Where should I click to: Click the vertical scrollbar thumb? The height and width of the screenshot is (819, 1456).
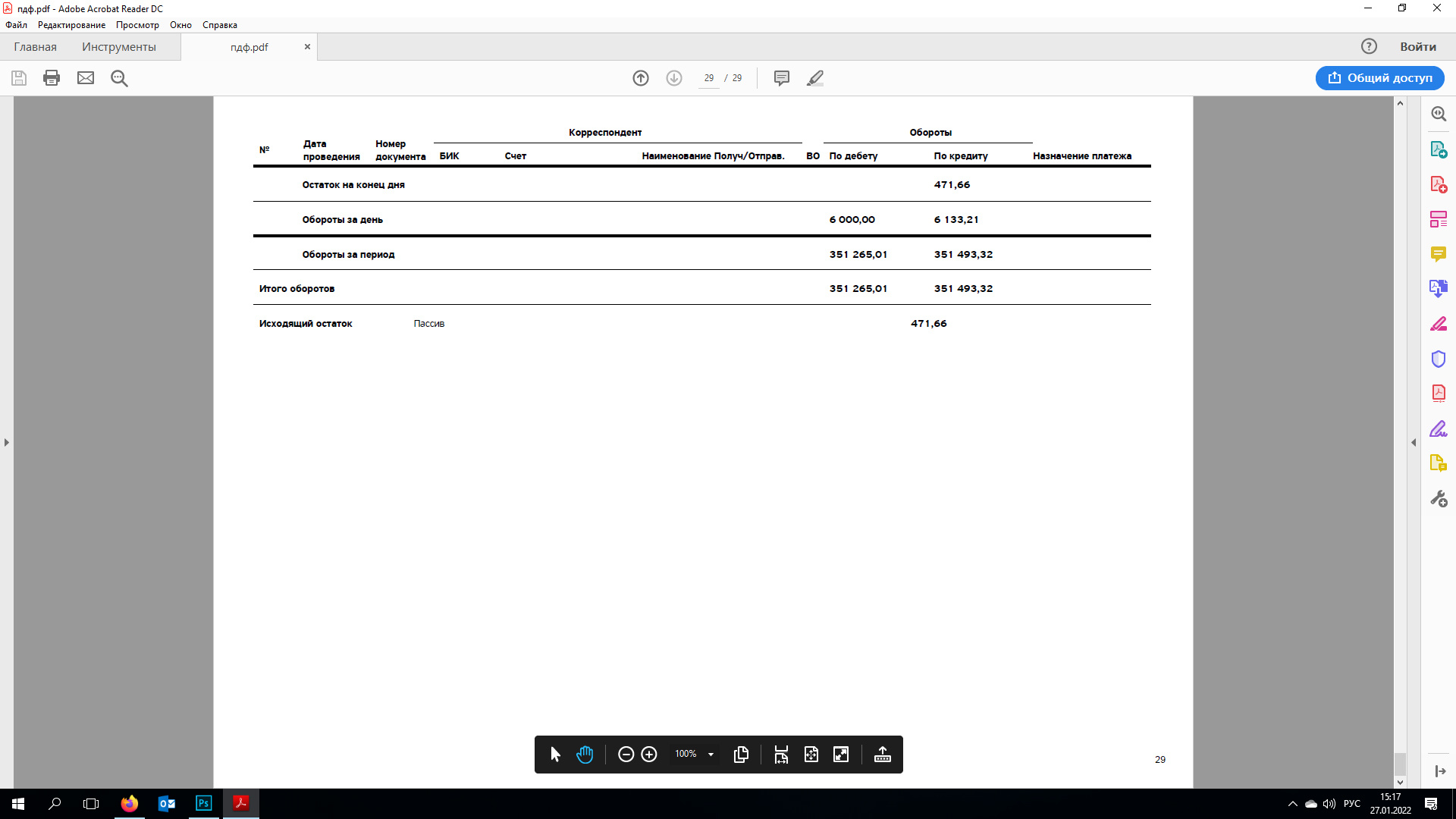tap(1400, 763)
